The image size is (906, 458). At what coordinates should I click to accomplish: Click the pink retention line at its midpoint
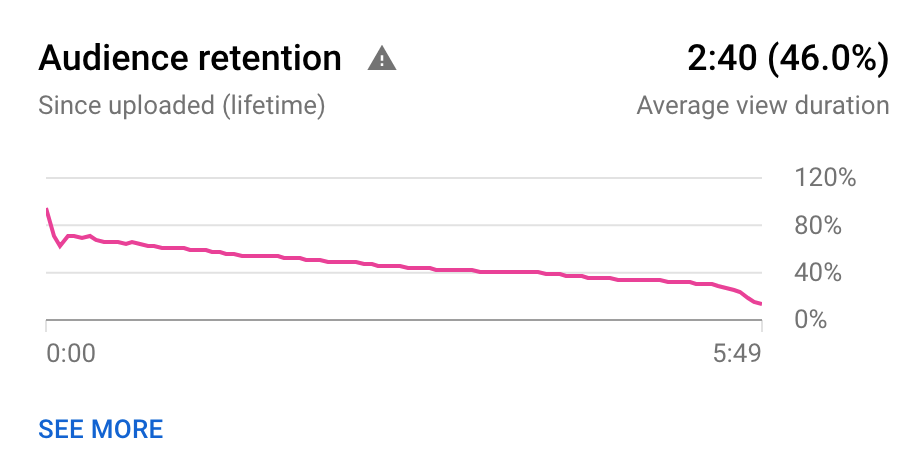coord(404,267)
